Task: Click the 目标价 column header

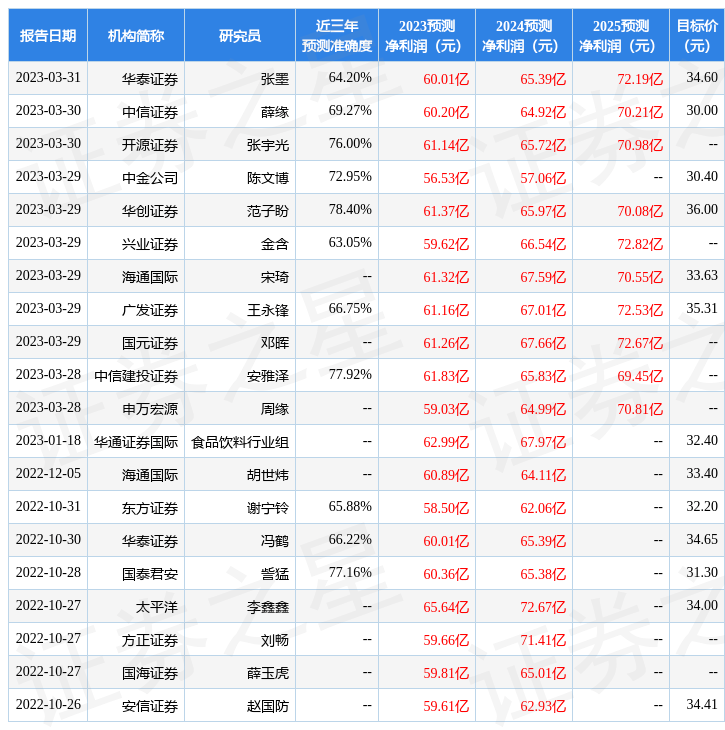Action: coord(697,35)
